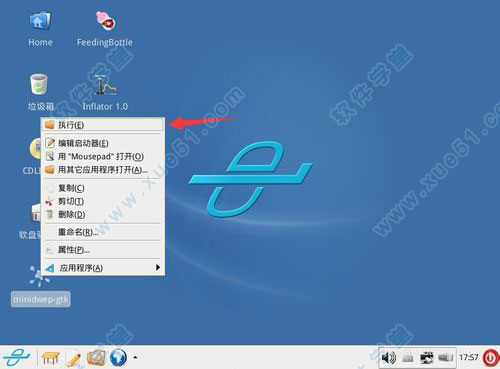Open the file manager icon in taskbar
The image size is (500, 369).
96,358
